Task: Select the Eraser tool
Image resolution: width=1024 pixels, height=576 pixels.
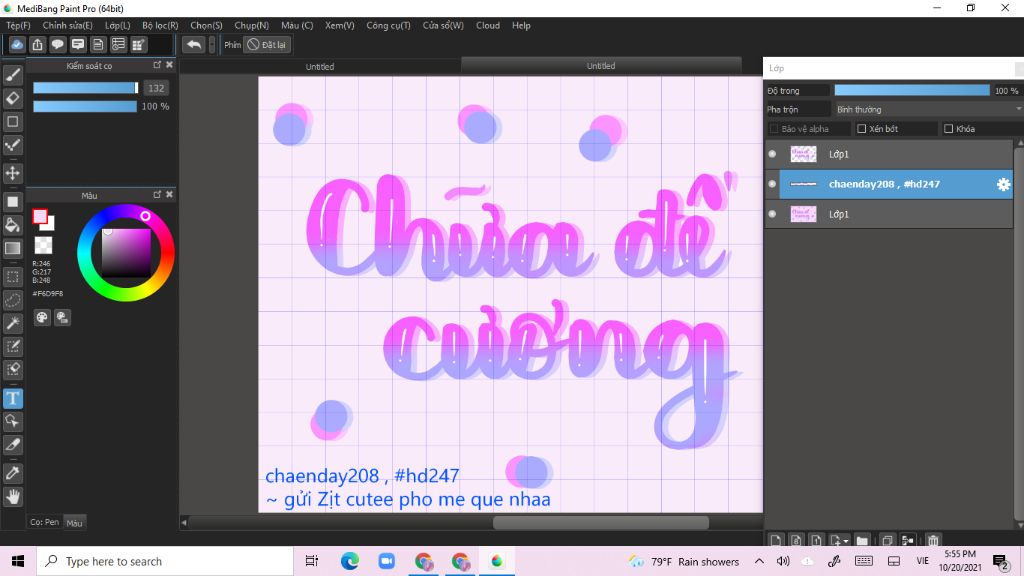Action: 12,98
